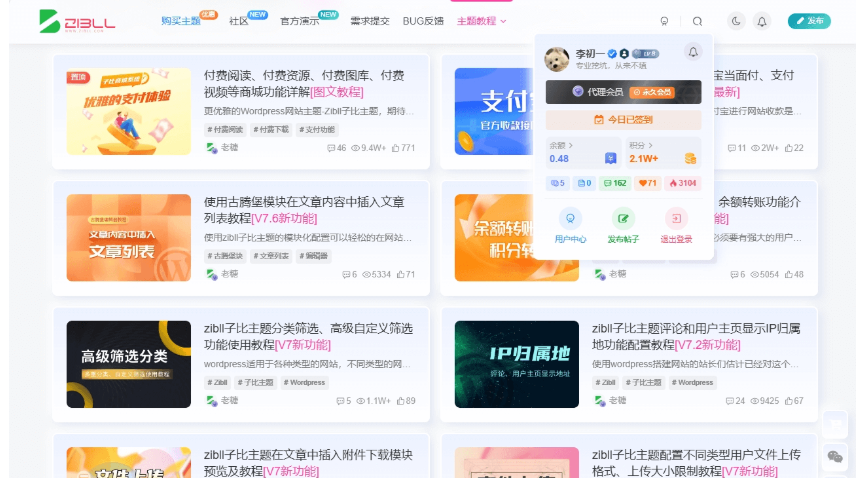Open the 购买主题 menu item

(x=181, y=21)
